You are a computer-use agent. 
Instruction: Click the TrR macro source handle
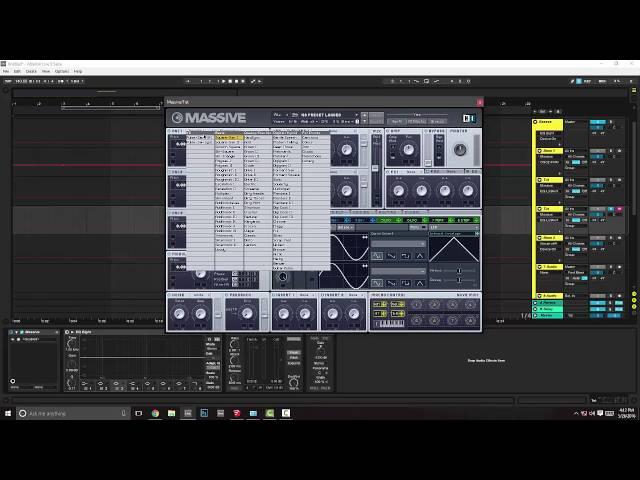(402, 314)
